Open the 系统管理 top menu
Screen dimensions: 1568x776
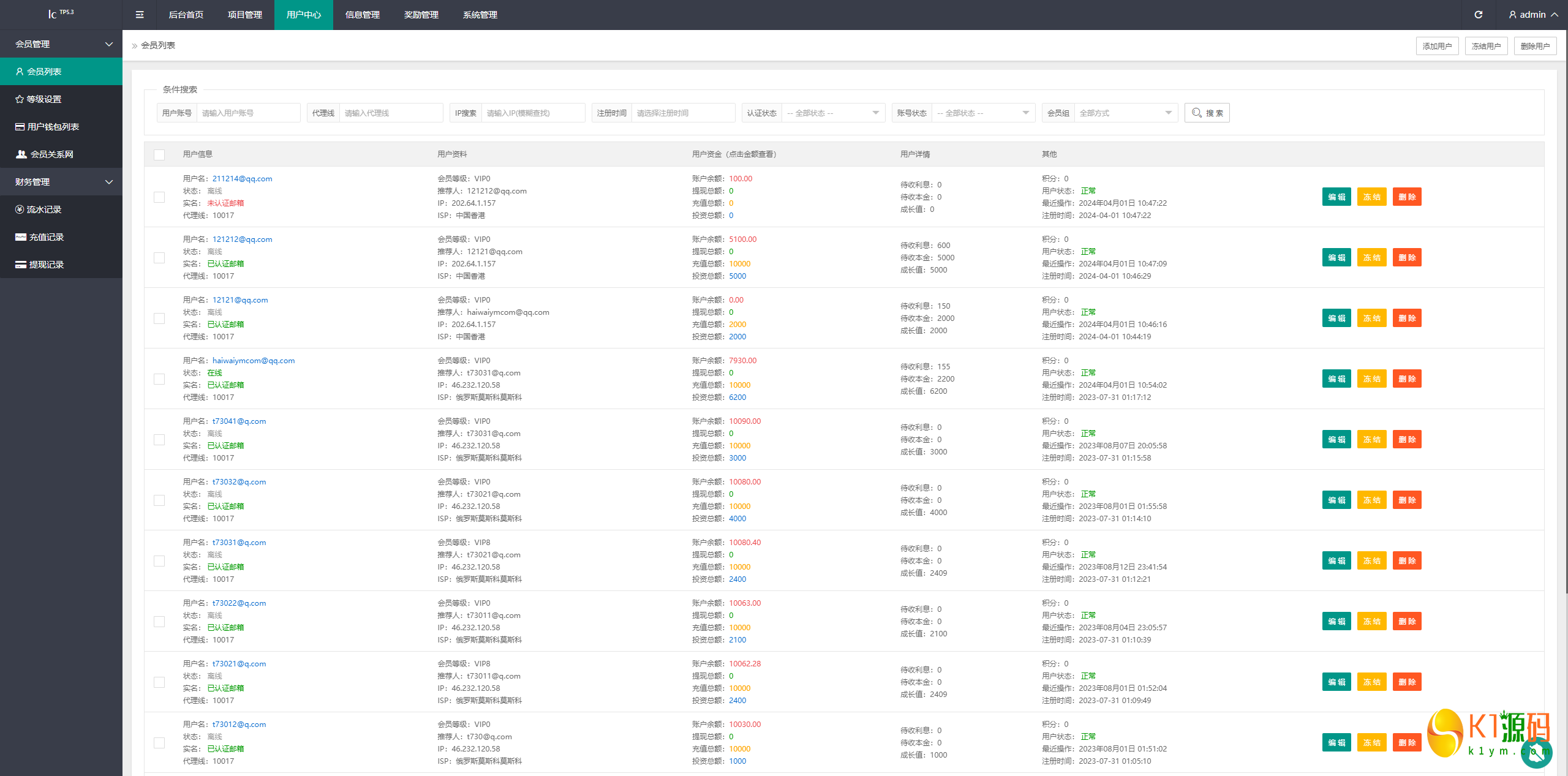[x=480, y=15]
